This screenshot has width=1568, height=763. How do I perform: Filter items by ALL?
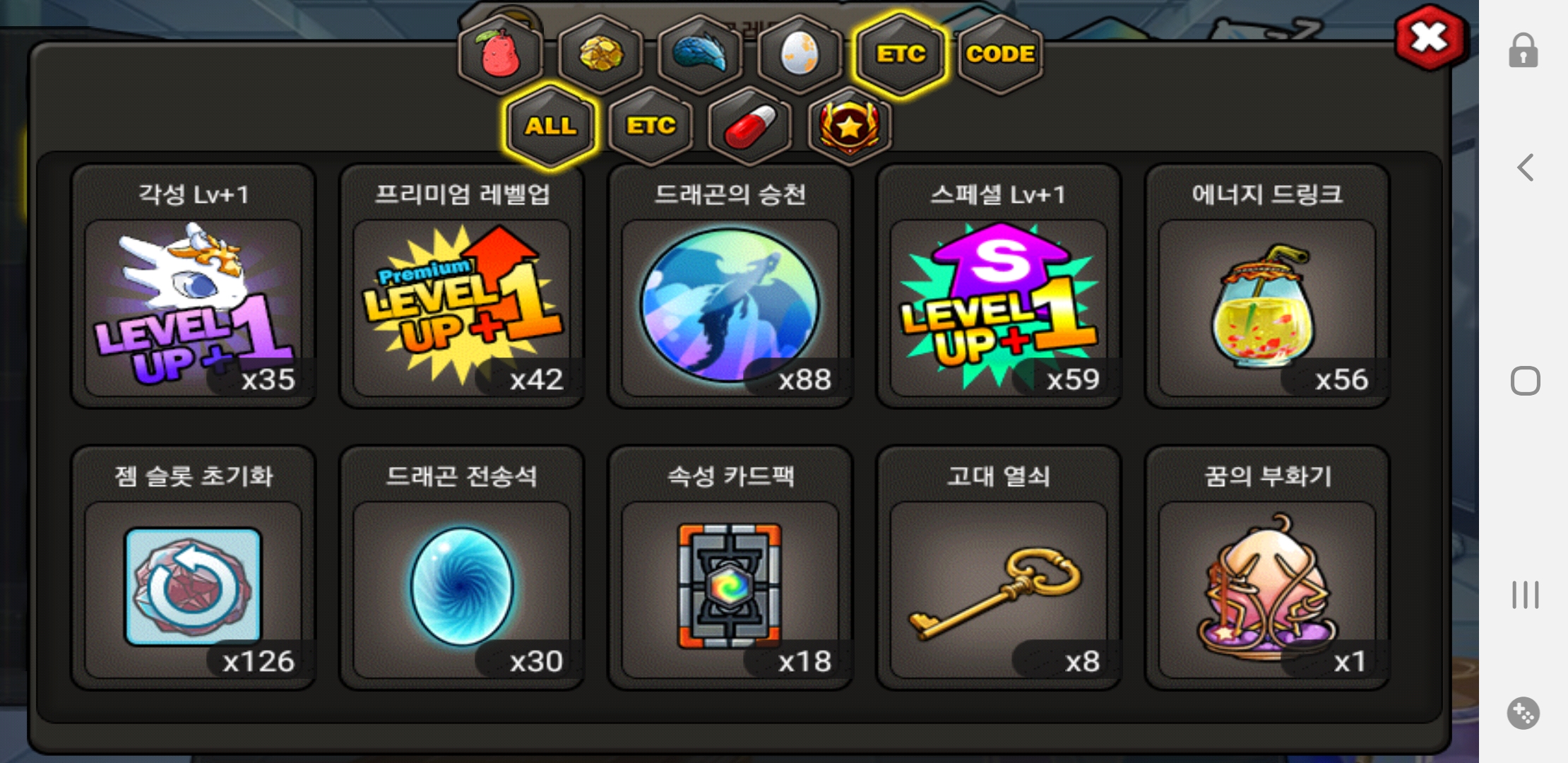pos(550,127)
